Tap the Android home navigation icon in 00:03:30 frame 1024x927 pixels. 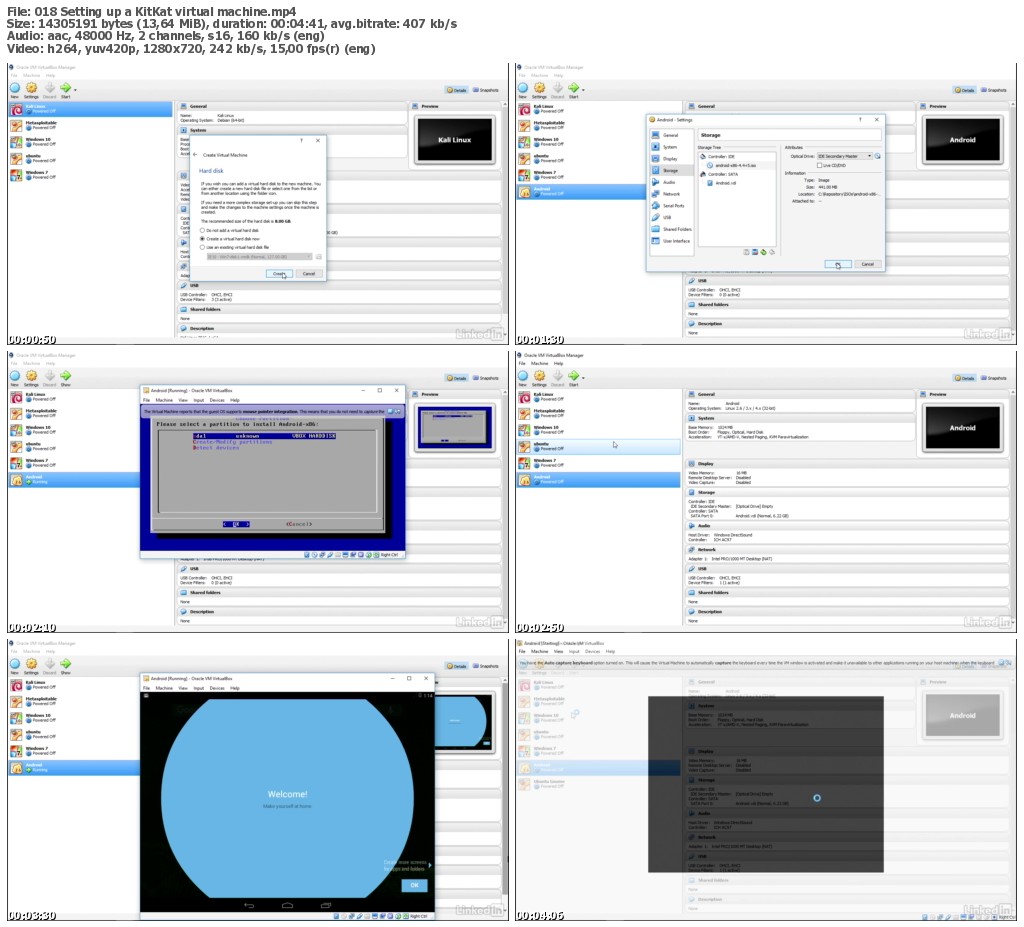tap(287, 905)
